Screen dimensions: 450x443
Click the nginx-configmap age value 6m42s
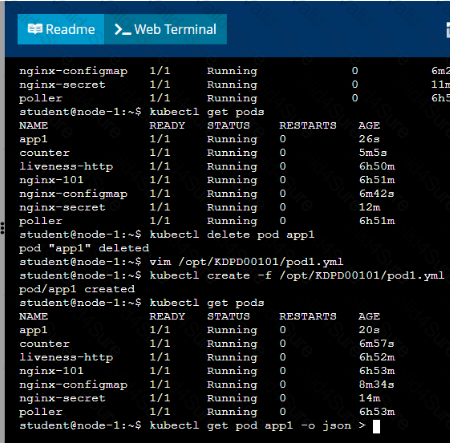376,194
